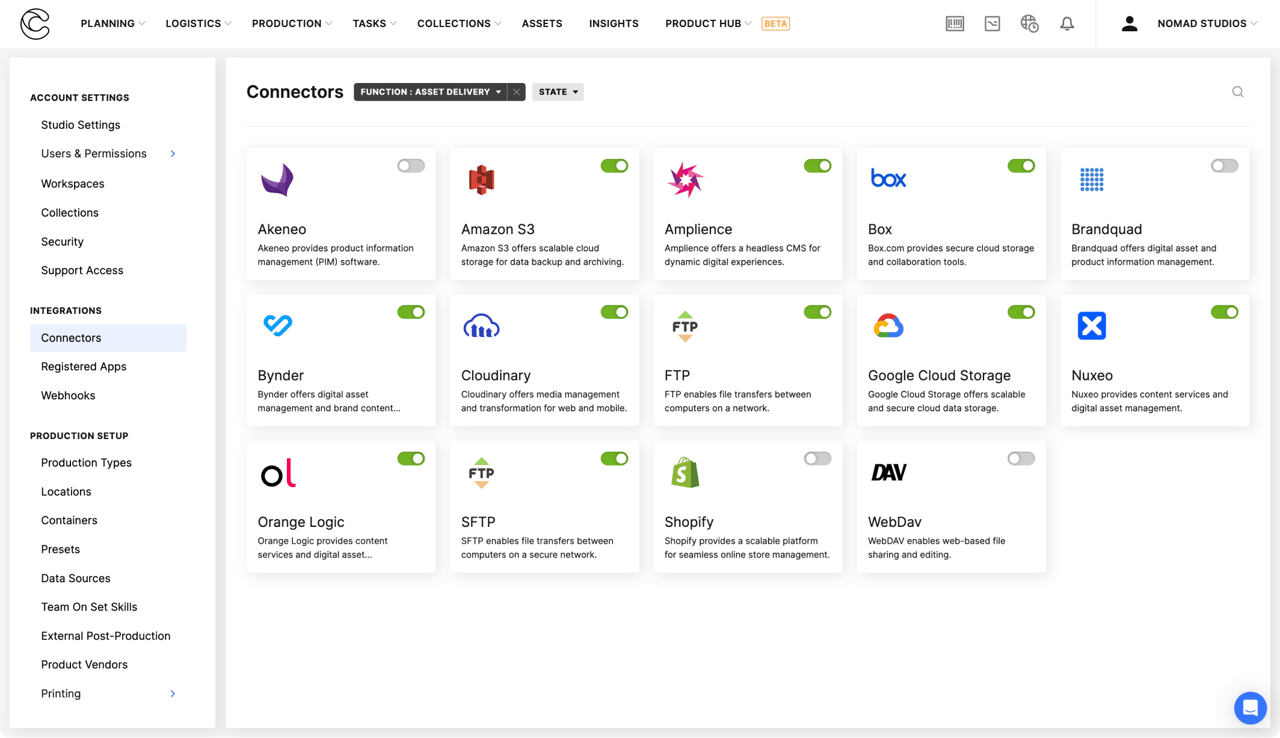Open the Google Cloud Storage connector card
Viewport: 1280px width, 738px height.
click(x=951, y=360)
